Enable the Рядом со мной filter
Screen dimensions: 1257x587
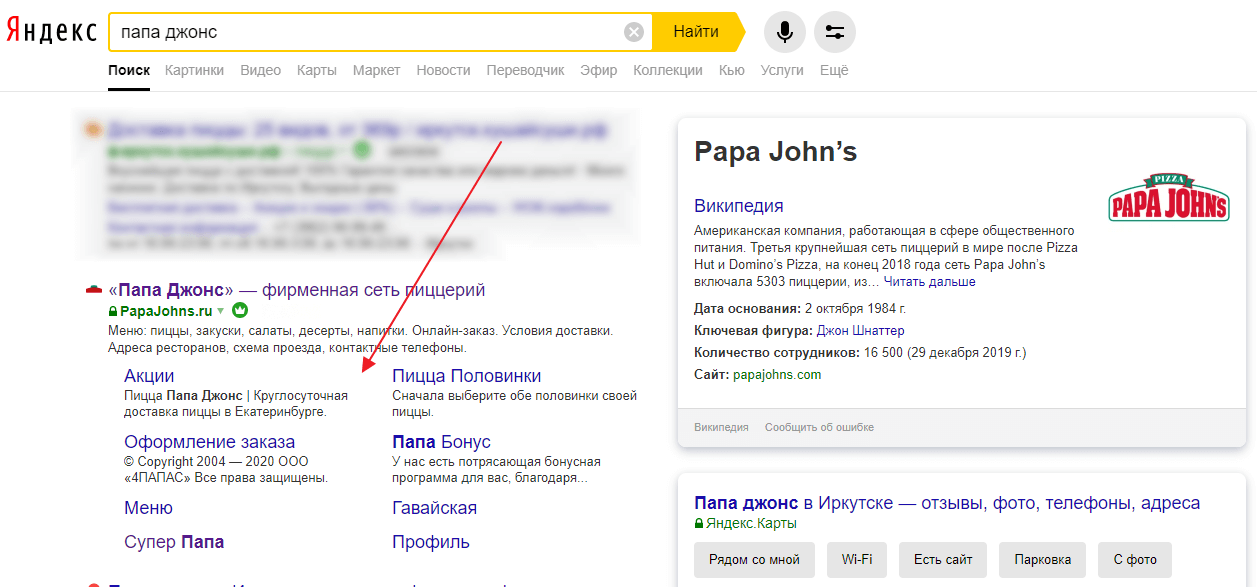[x=754, y=560]
